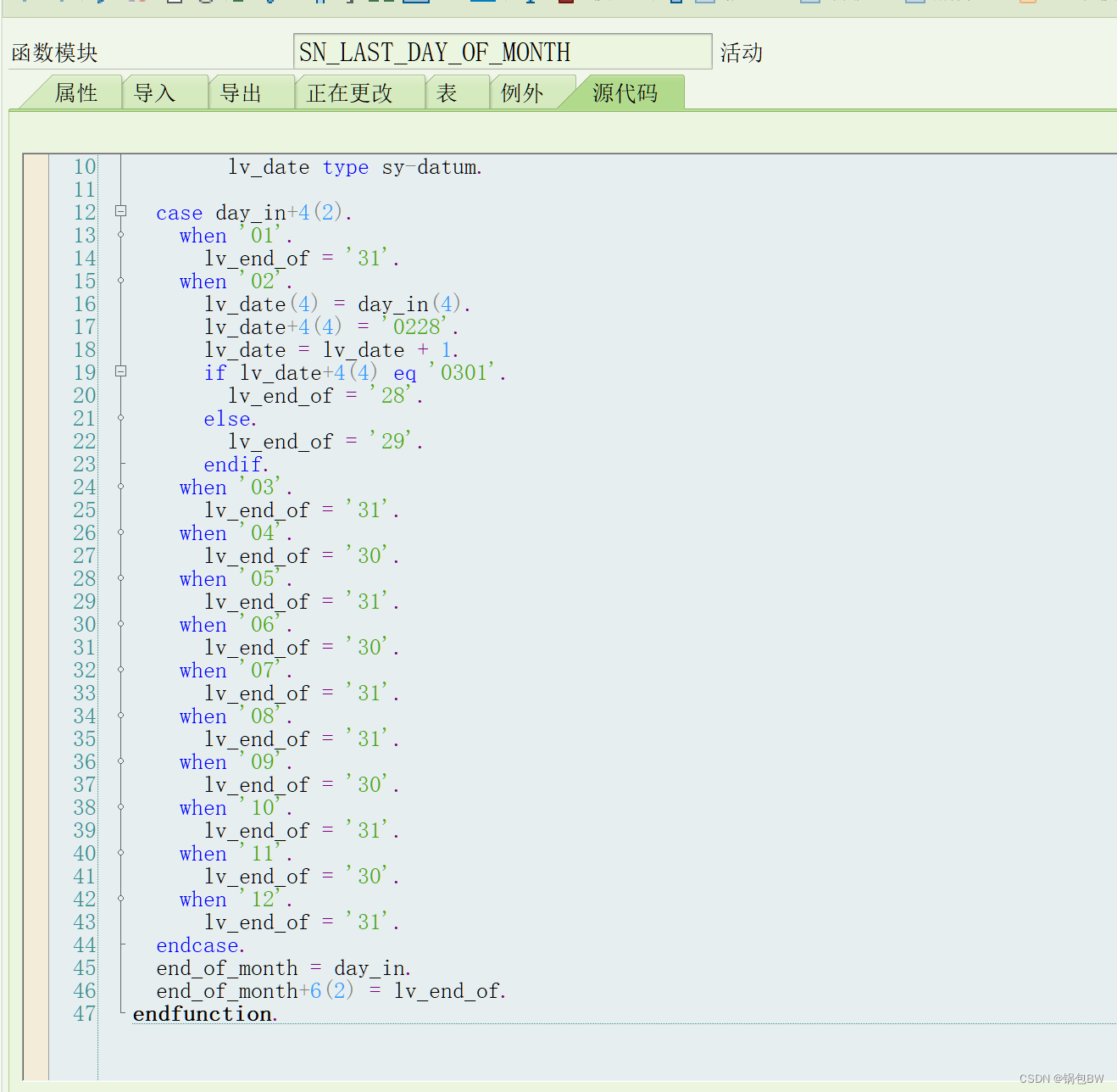Click "lv_end_of = '29'." line
The width and height of the screenshot is (1117, 1092).
point(325,442)
